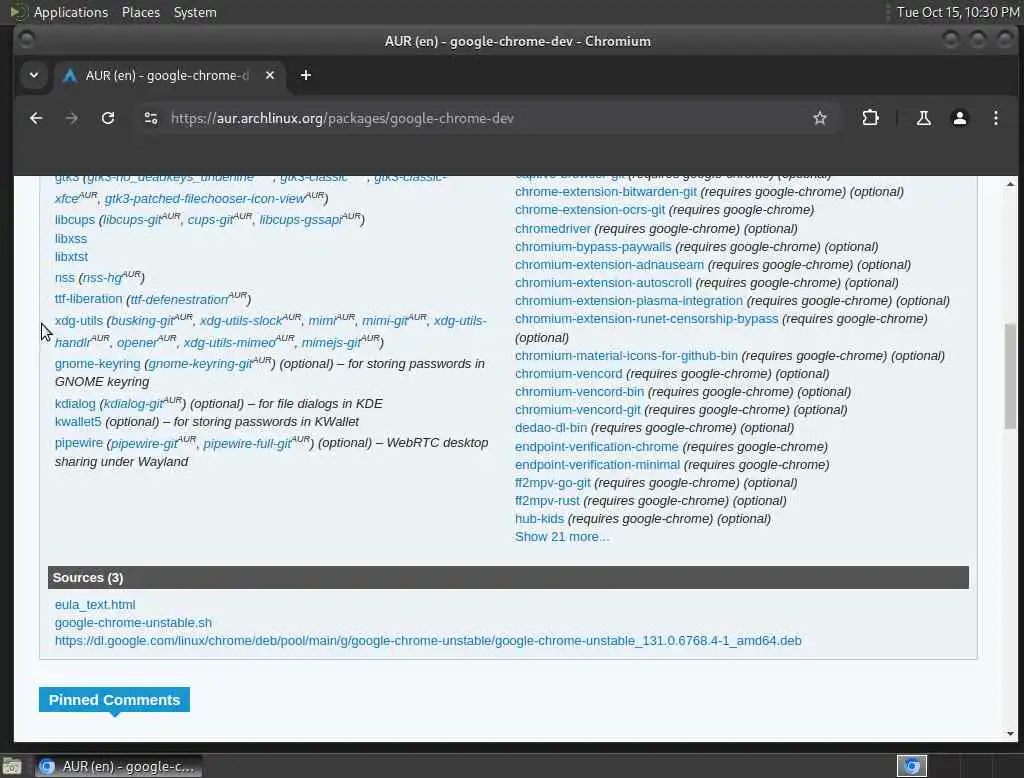Click the show desktop icon in taskbar
Viewport: 1024px width, 778px height.
coord(12,766)
